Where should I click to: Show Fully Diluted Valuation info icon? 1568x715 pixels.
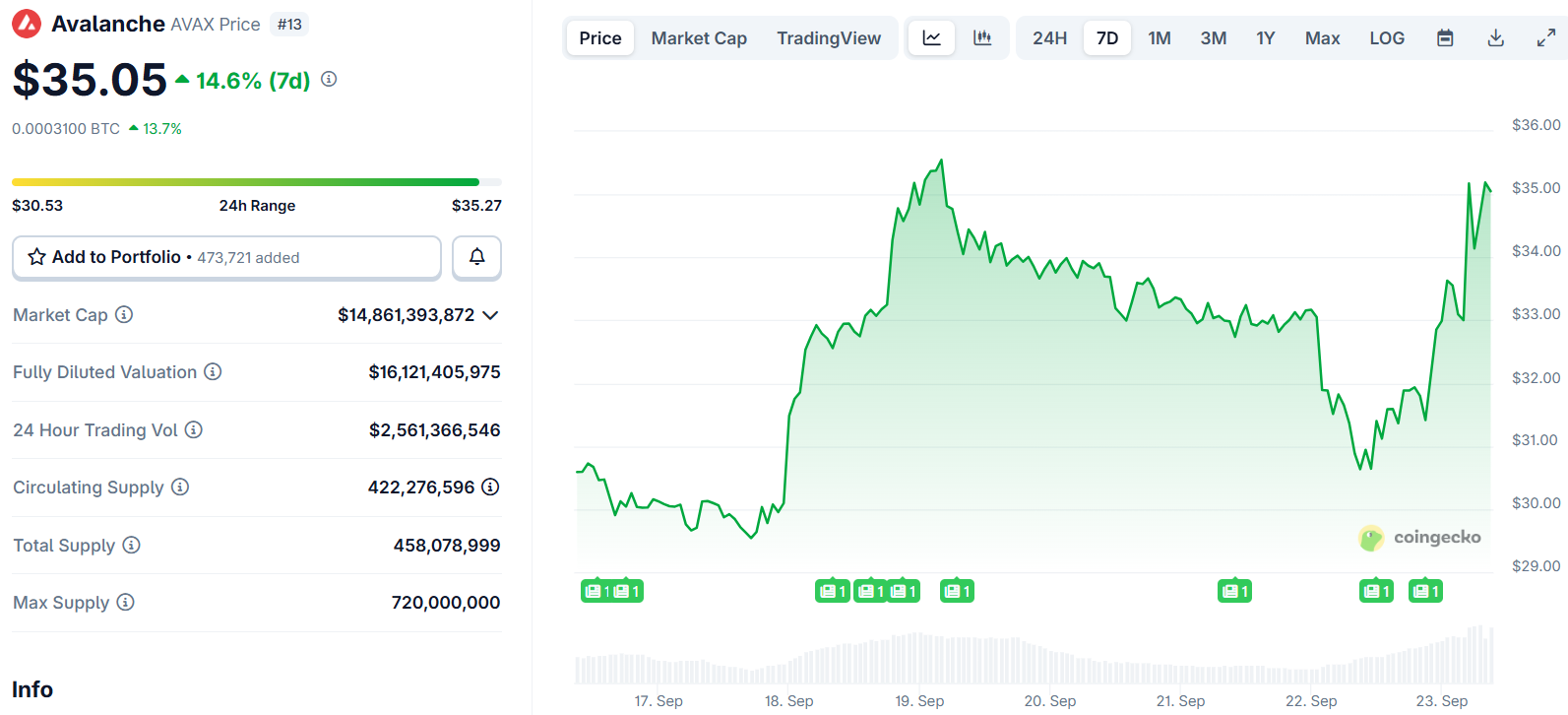pos(213,372)
